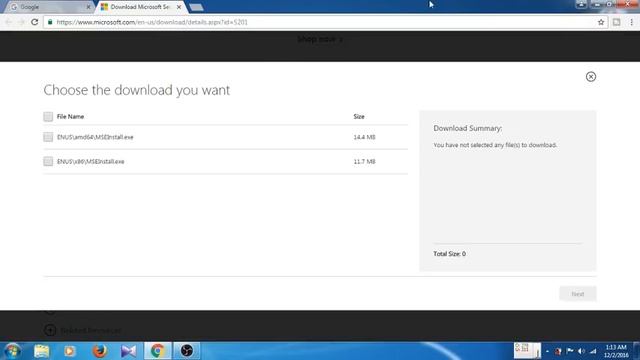Image resolution: width=640 pixels, height=360 pixels.
Task: Launch Firefox from the taskbar
Action: tap(99, 351)
